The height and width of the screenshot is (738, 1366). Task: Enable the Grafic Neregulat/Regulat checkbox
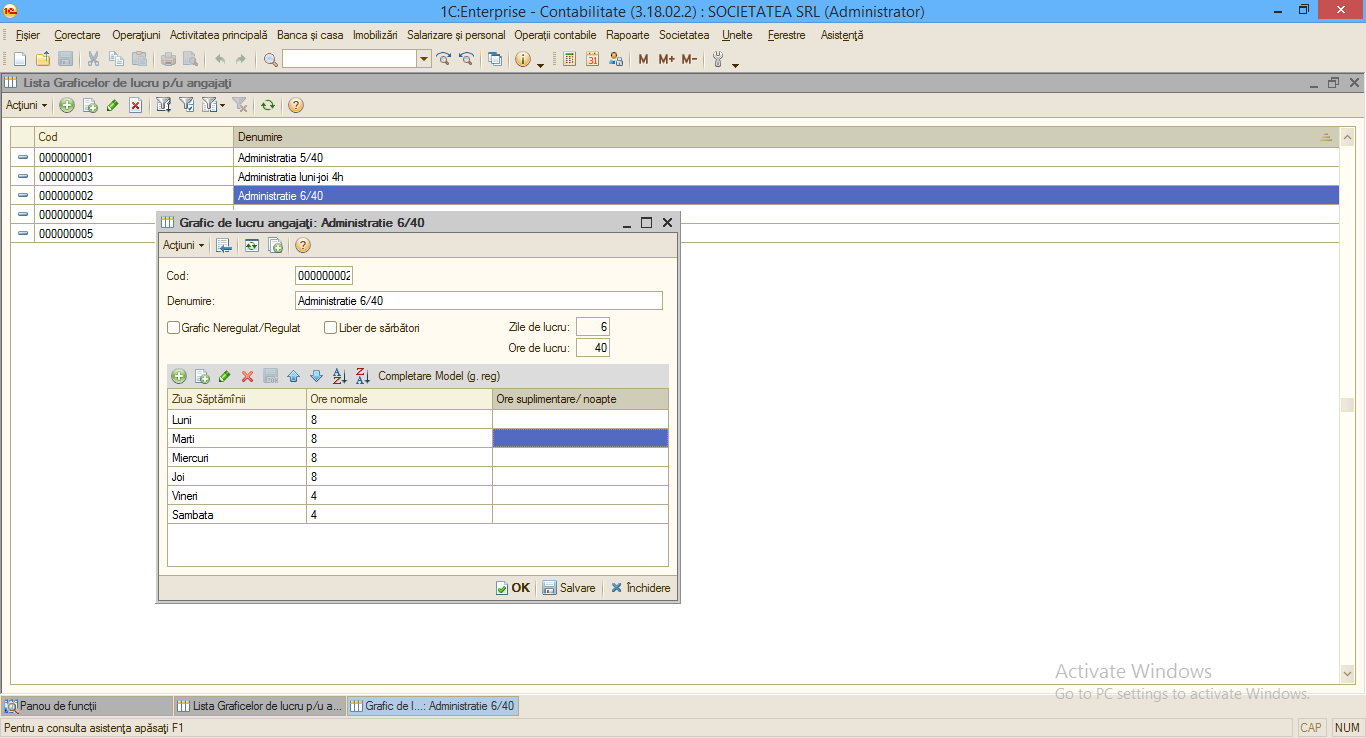tap(173, 327)
